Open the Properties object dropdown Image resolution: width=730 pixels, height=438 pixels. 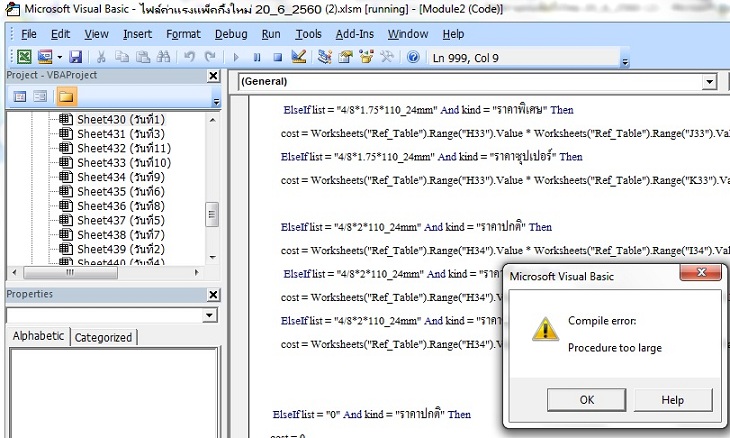(x=209, y=315)
